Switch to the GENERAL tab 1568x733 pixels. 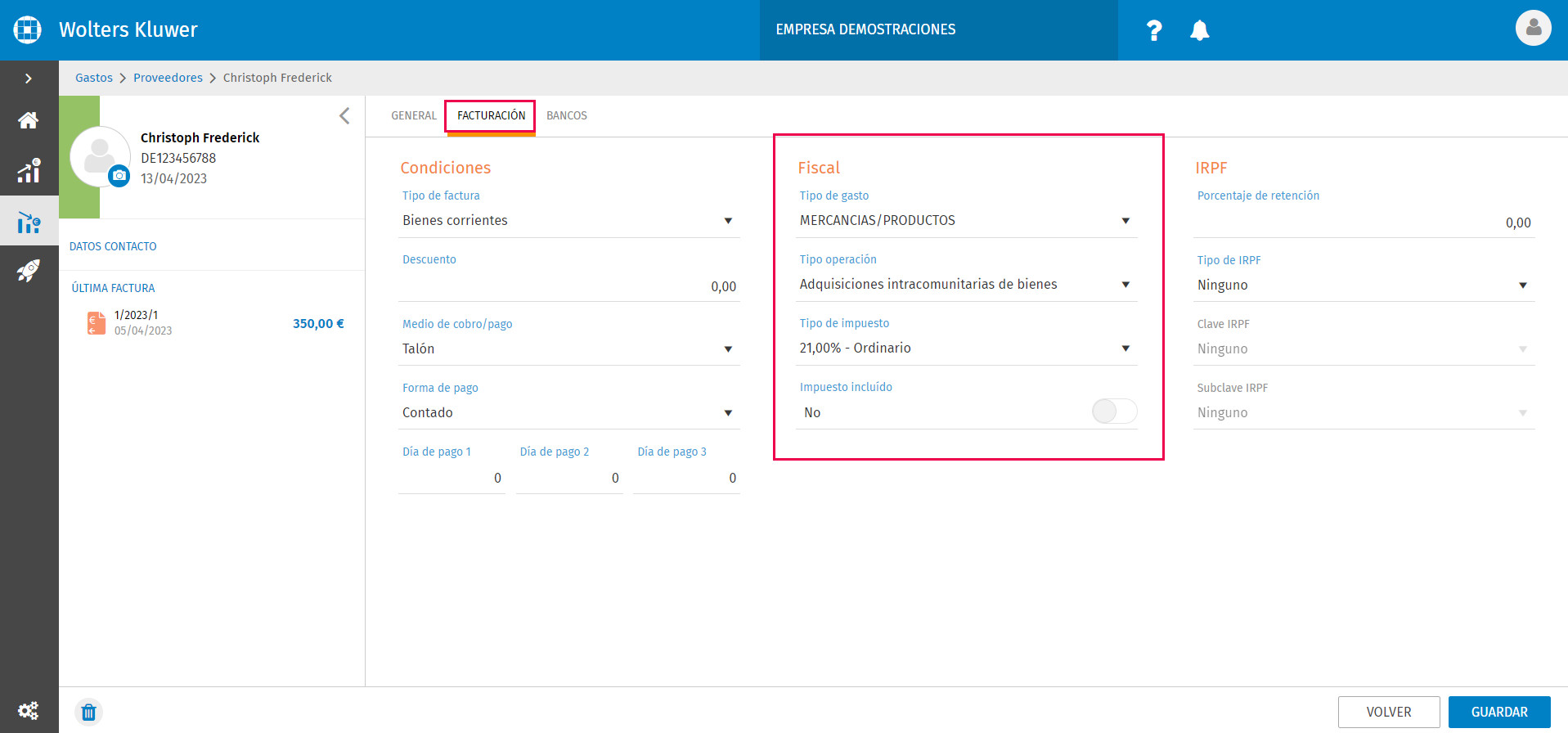414,115
